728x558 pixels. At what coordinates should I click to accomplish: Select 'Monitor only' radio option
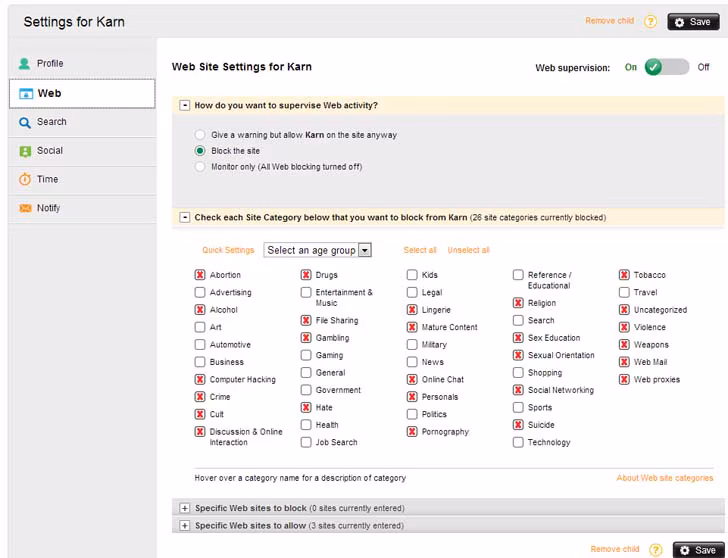[x=200, y=167]
